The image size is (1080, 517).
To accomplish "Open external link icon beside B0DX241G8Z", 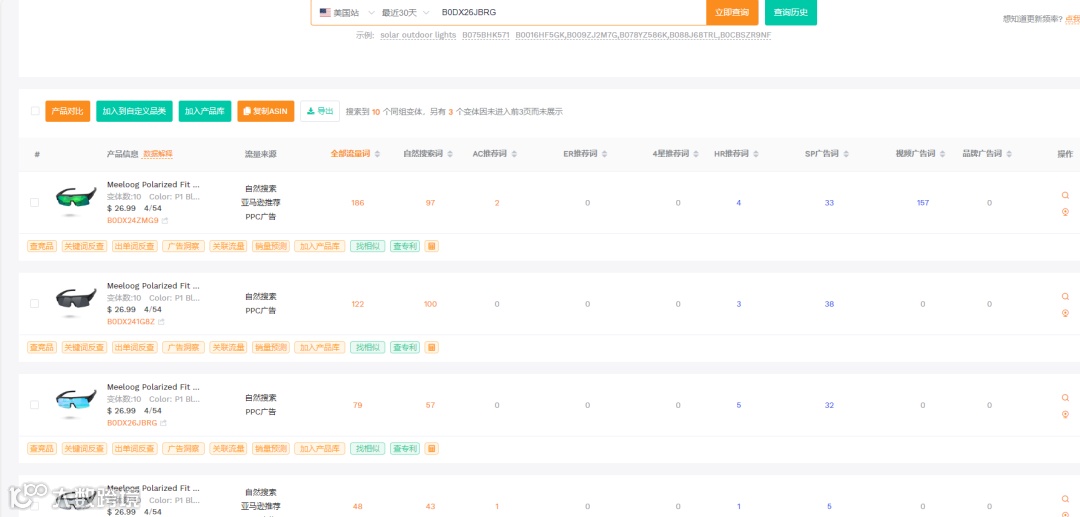I will 161,322.
